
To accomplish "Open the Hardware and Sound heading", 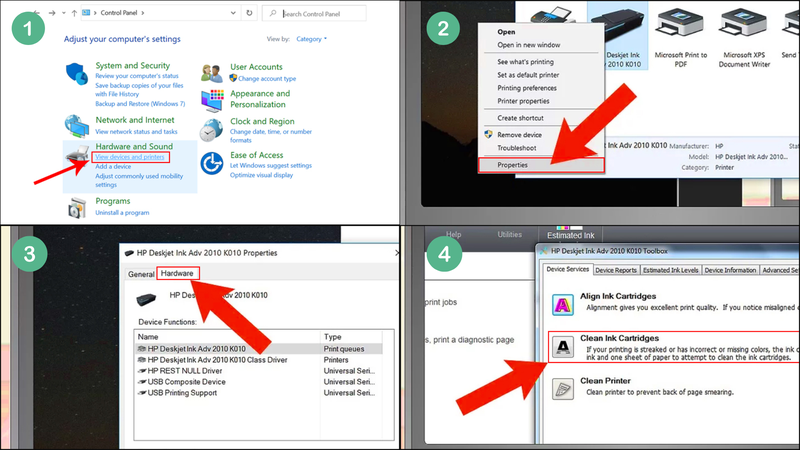I will (134, 146).
